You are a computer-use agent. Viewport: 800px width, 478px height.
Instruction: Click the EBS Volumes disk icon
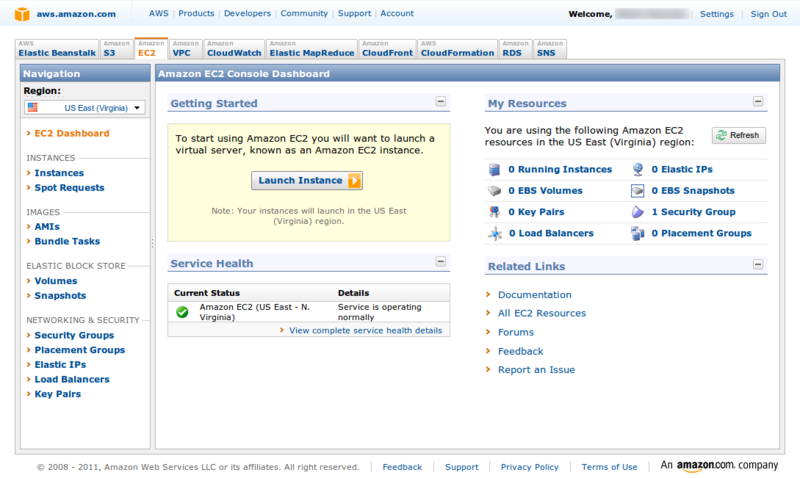pyautogui.click(x=494, y=191)
